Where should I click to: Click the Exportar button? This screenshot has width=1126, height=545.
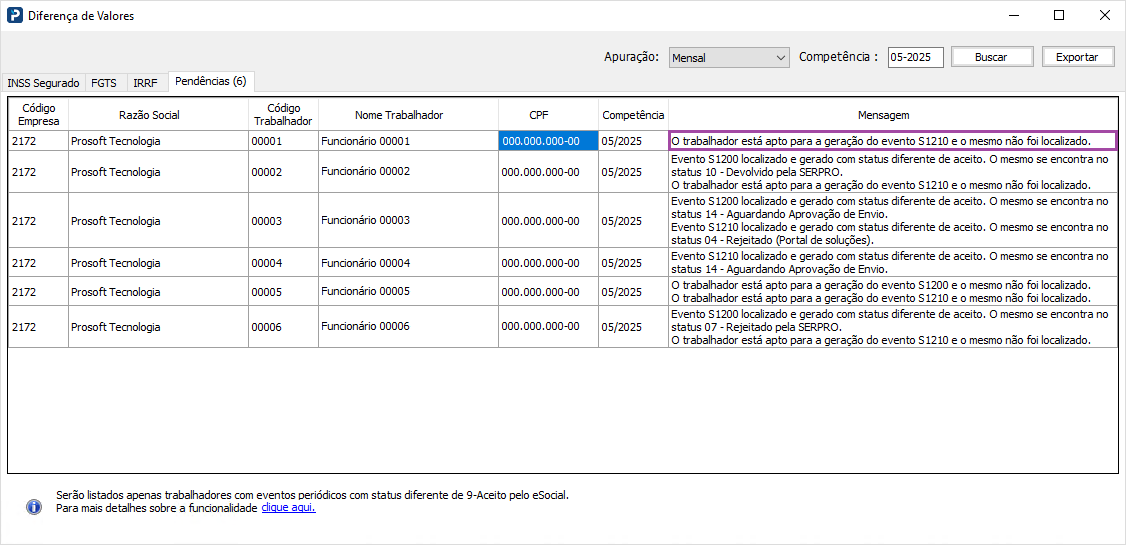coord(1077,57)
